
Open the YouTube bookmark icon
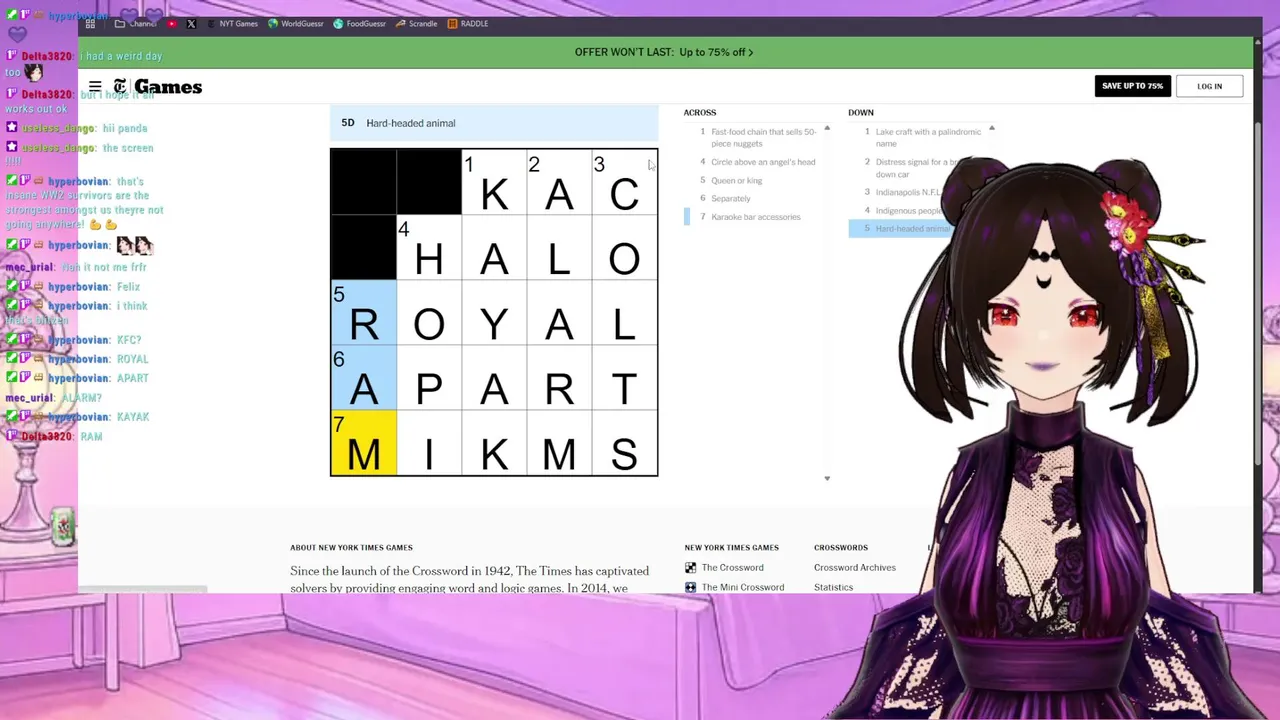click(x=173, y=24)
